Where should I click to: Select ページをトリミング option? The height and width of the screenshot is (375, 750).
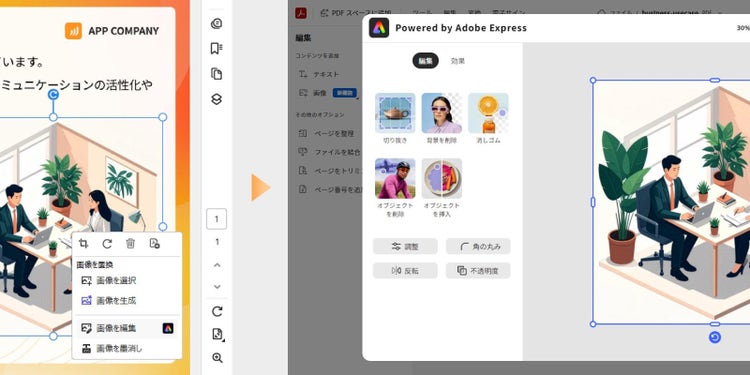pos(330,171)
